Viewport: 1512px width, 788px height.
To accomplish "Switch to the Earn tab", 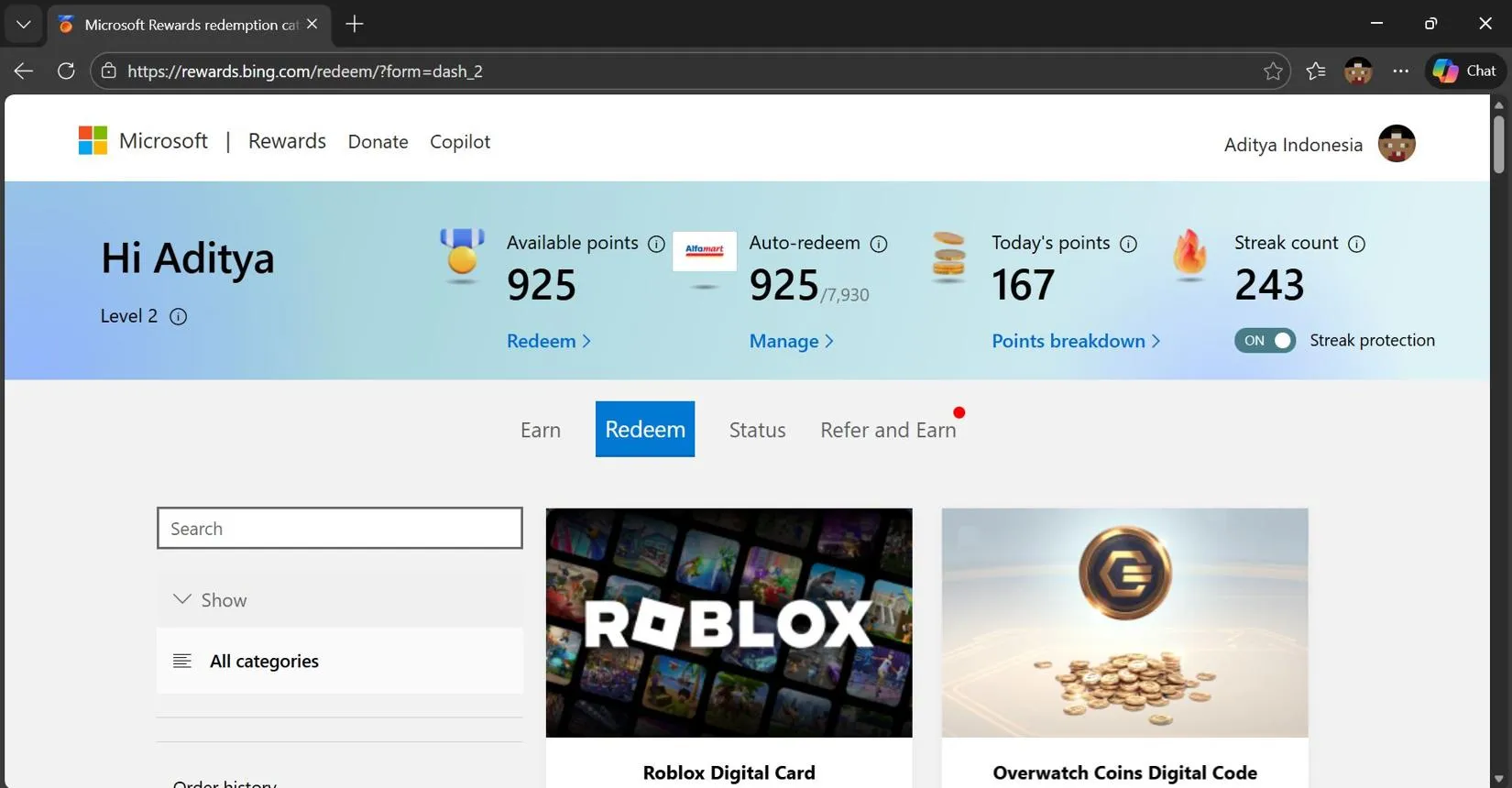I will (541, 430).
